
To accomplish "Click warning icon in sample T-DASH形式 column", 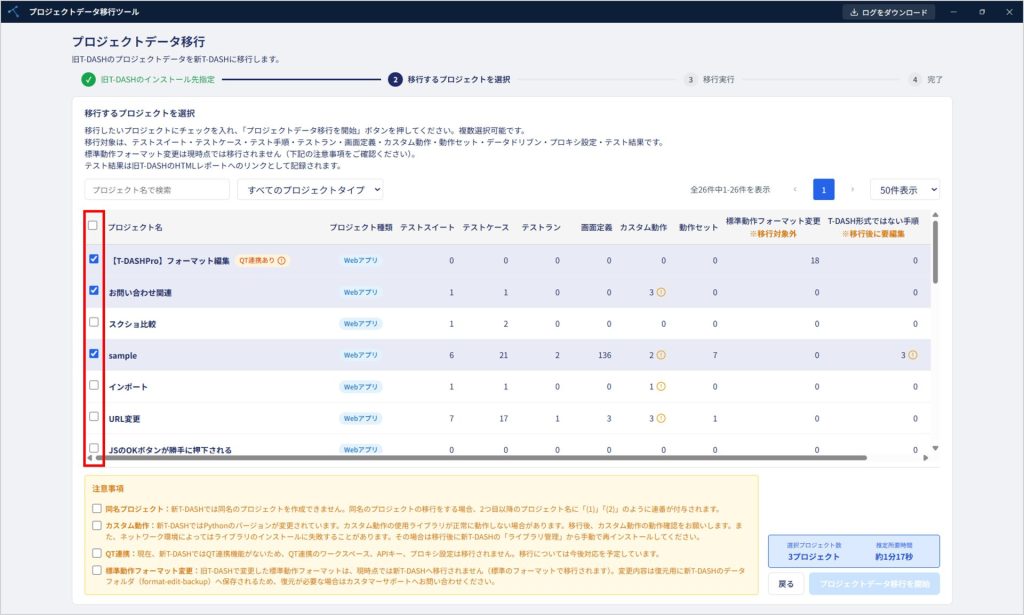I will tap(912, 355).
